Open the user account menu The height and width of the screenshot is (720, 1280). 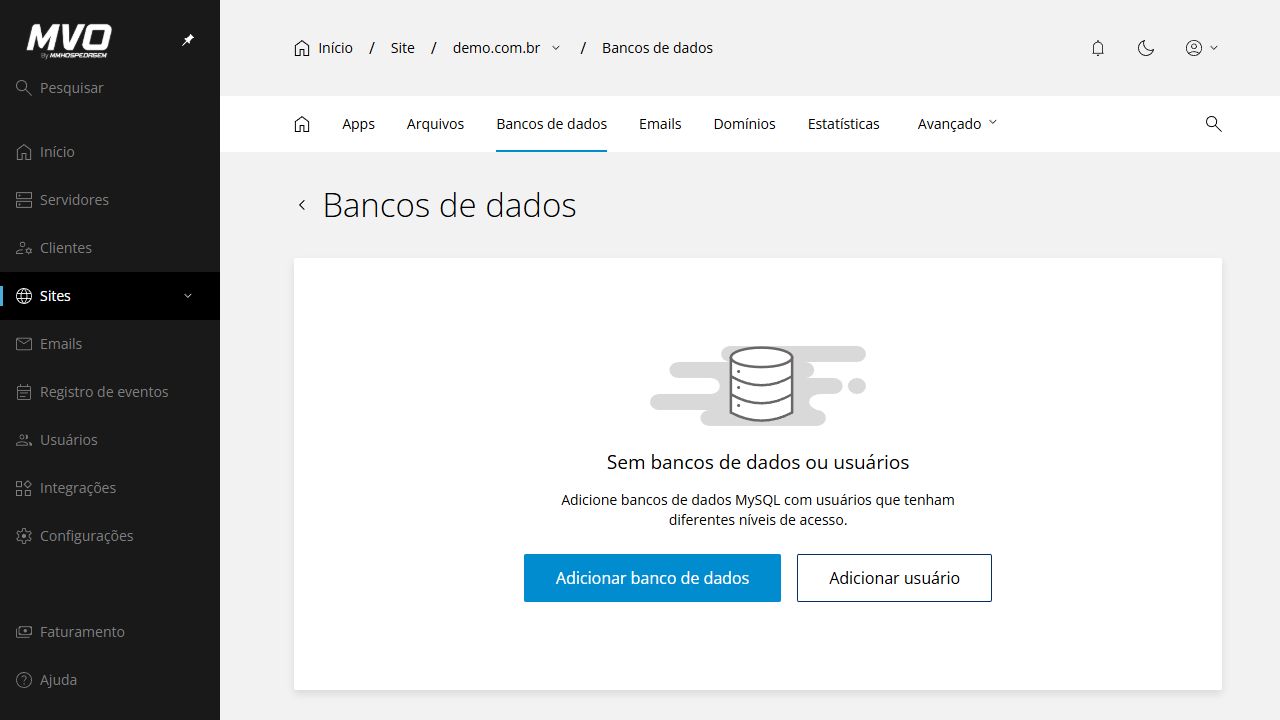(1201, 48)
